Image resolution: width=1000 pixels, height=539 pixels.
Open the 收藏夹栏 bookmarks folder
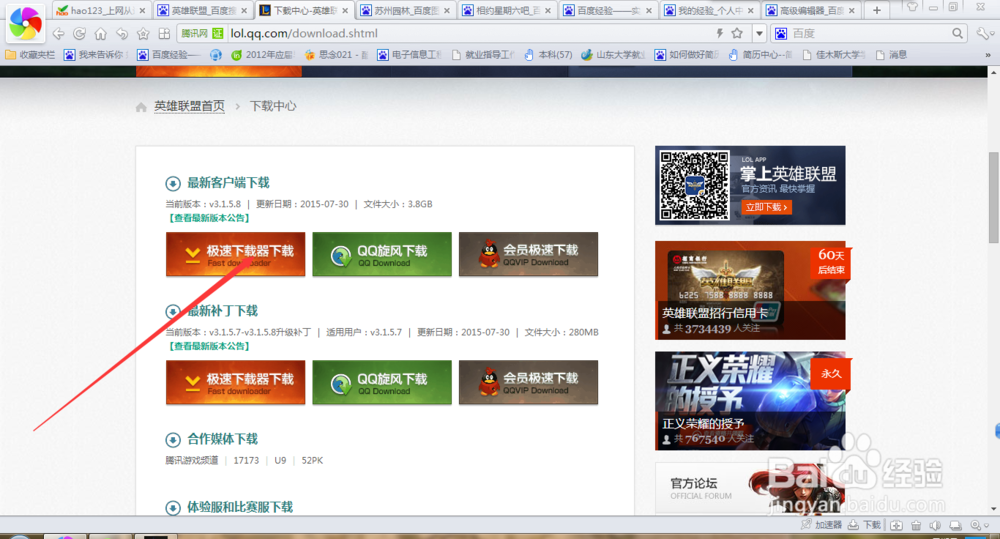click(x=30, y=55)
